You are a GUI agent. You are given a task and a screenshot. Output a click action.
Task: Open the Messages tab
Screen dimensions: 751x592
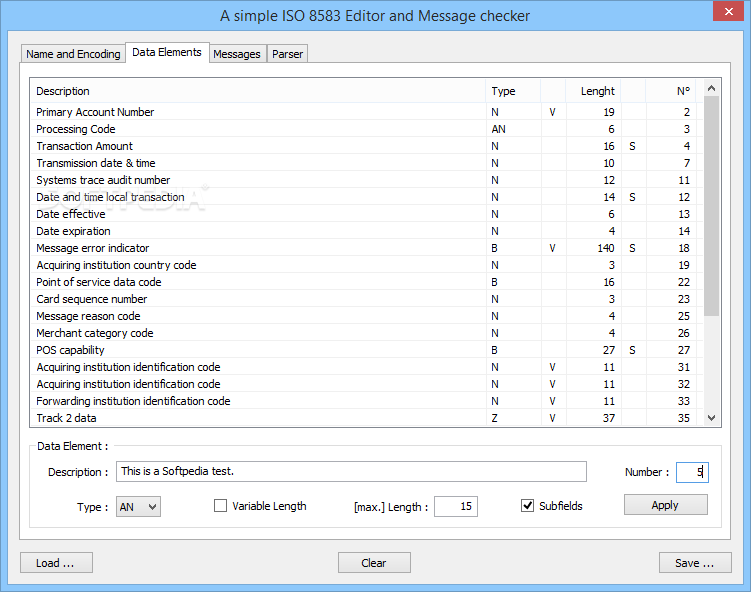click(x=237, y=54)
